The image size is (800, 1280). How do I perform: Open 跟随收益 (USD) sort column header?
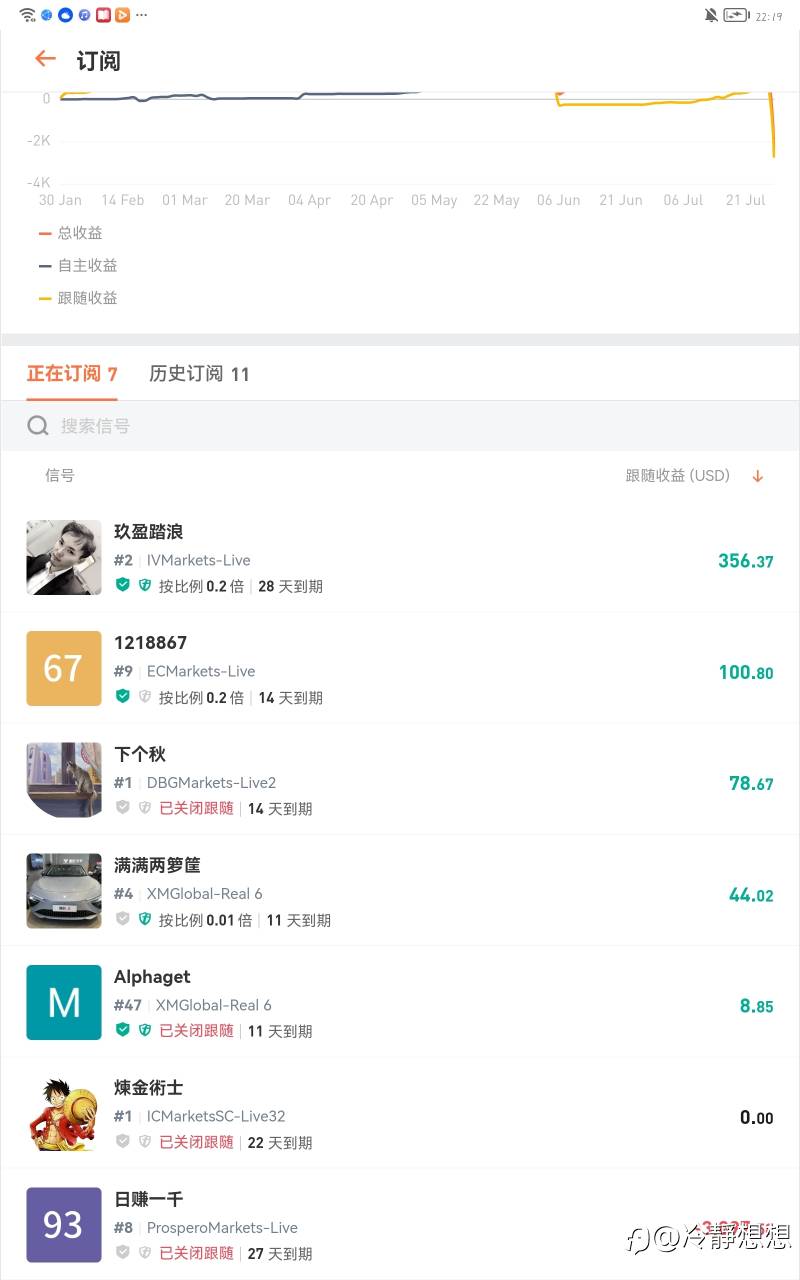click(x=677, y=476)
